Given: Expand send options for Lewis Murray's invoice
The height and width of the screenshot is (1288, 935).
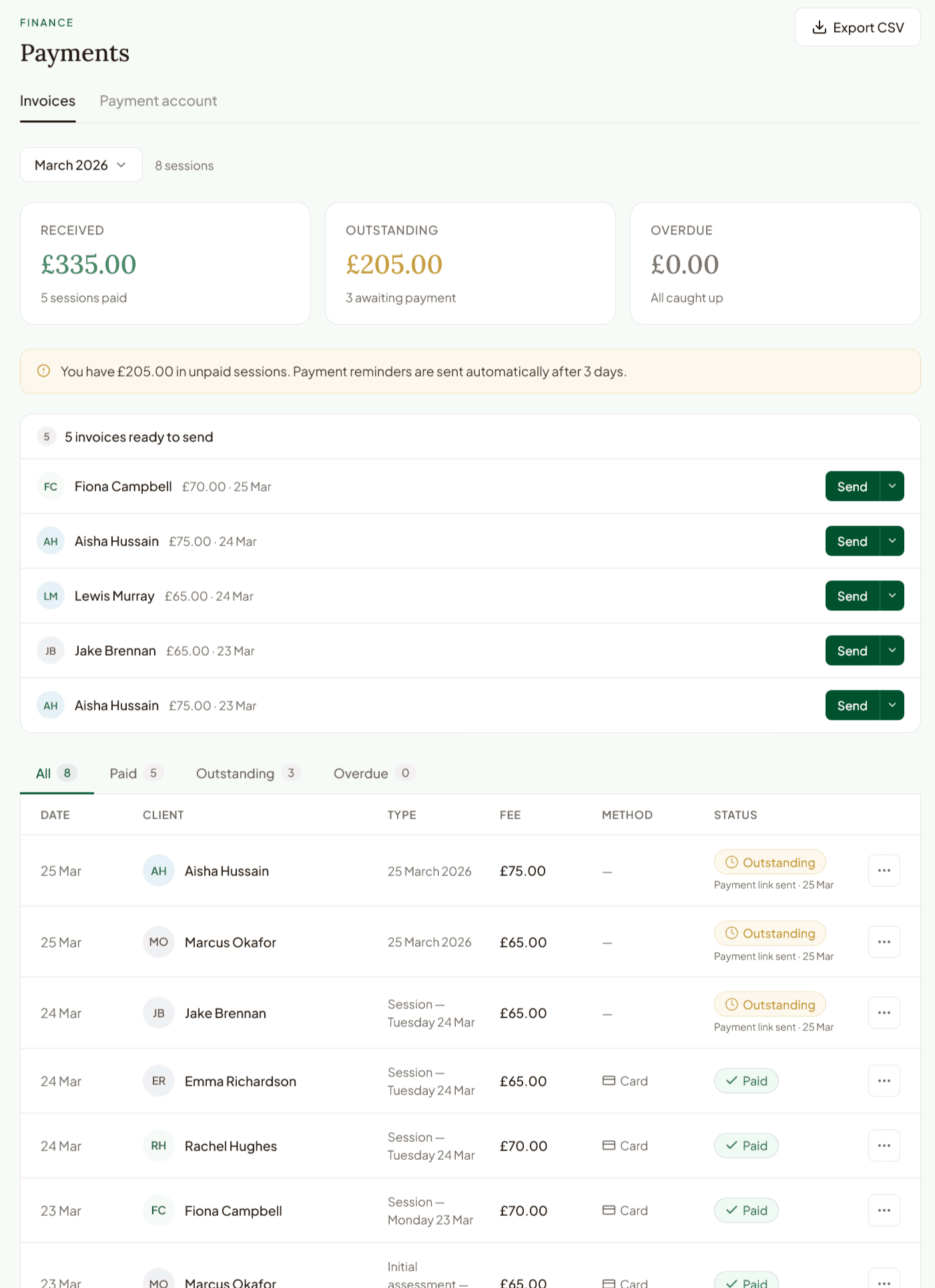Looking at the screenshot, I should click(891, 596).
